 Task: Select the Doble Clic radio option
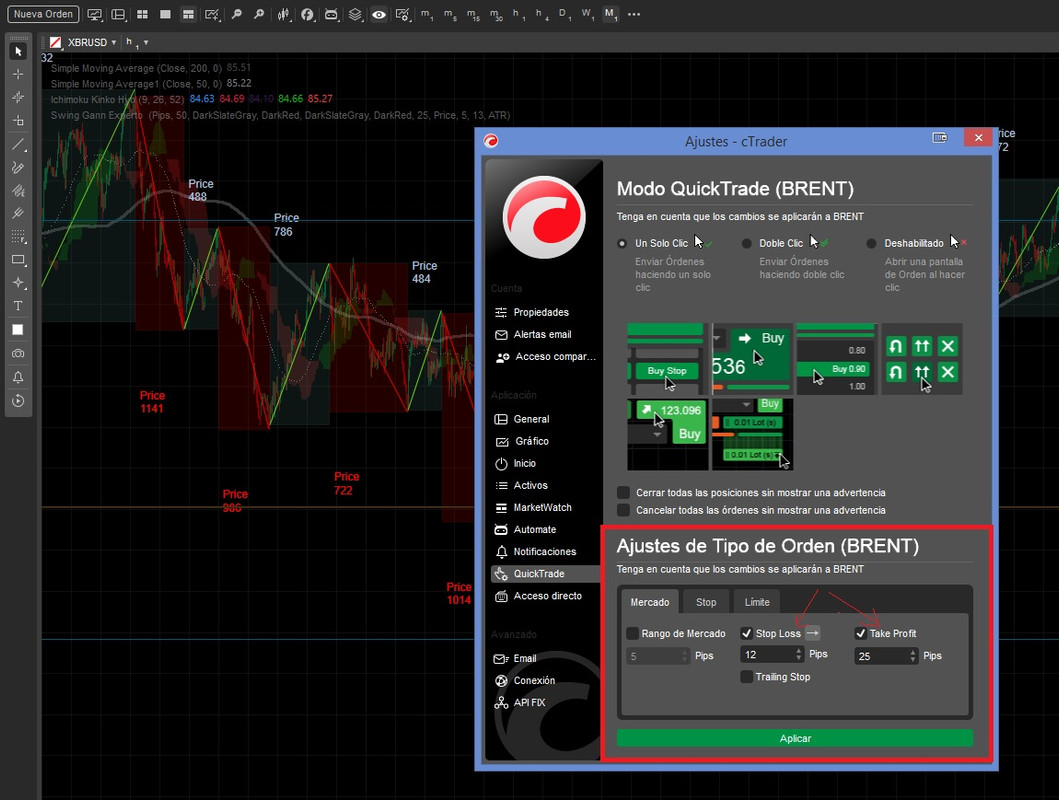pyautogui.click(x=746, y=243)
